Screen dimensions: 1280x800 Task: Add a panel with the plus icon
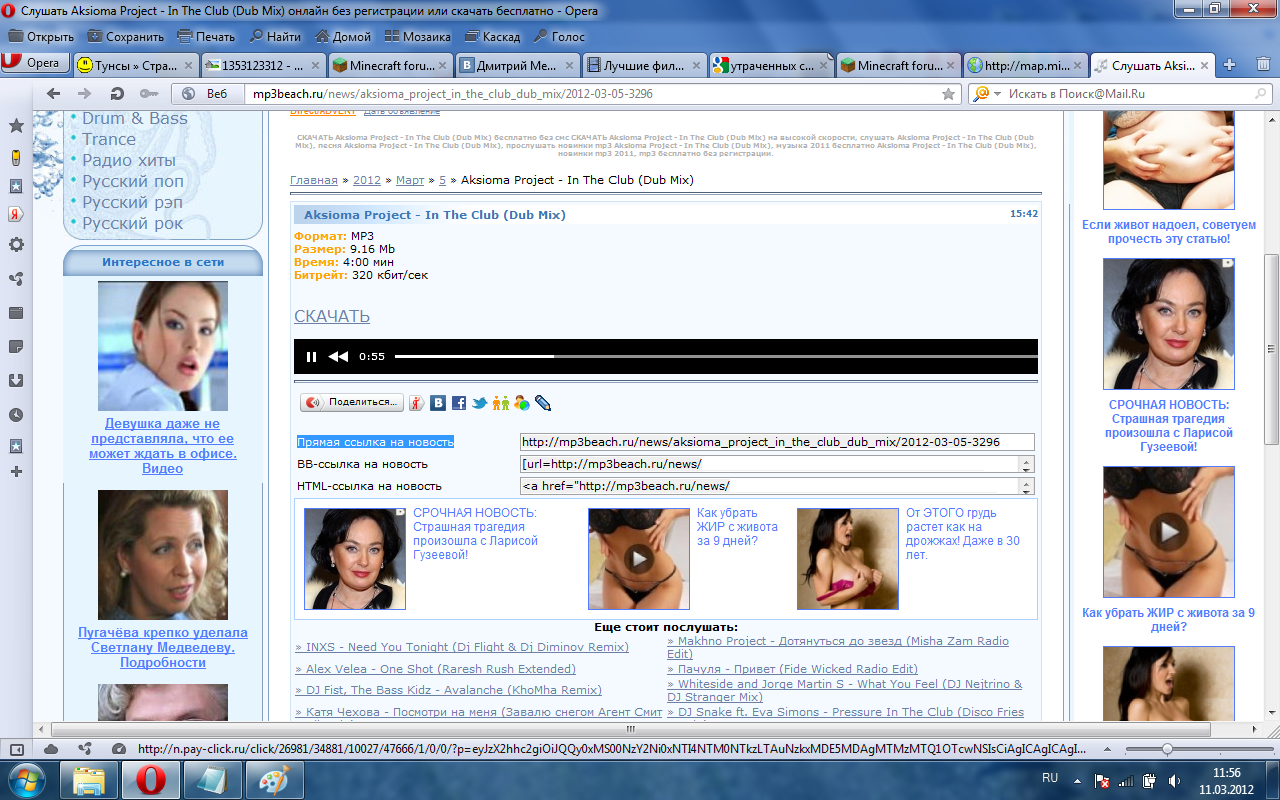[x=16, y=470]
